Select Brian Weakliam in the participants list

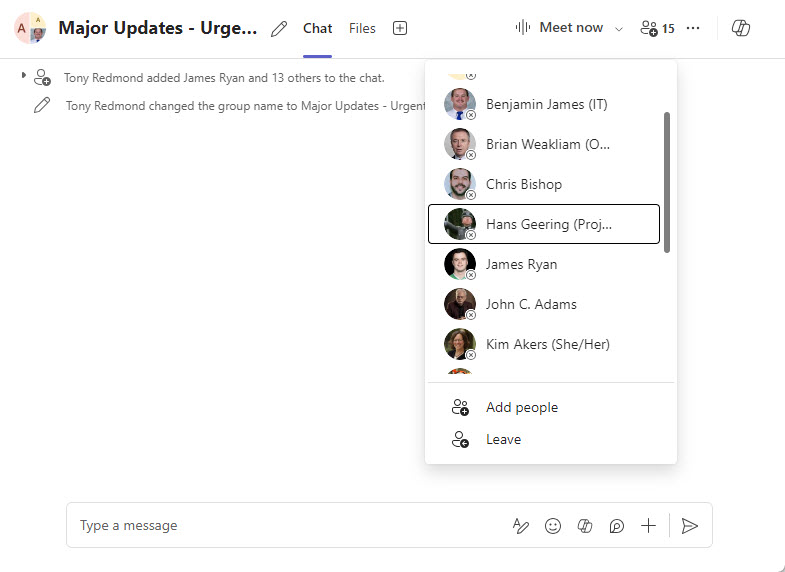point(544,144)
